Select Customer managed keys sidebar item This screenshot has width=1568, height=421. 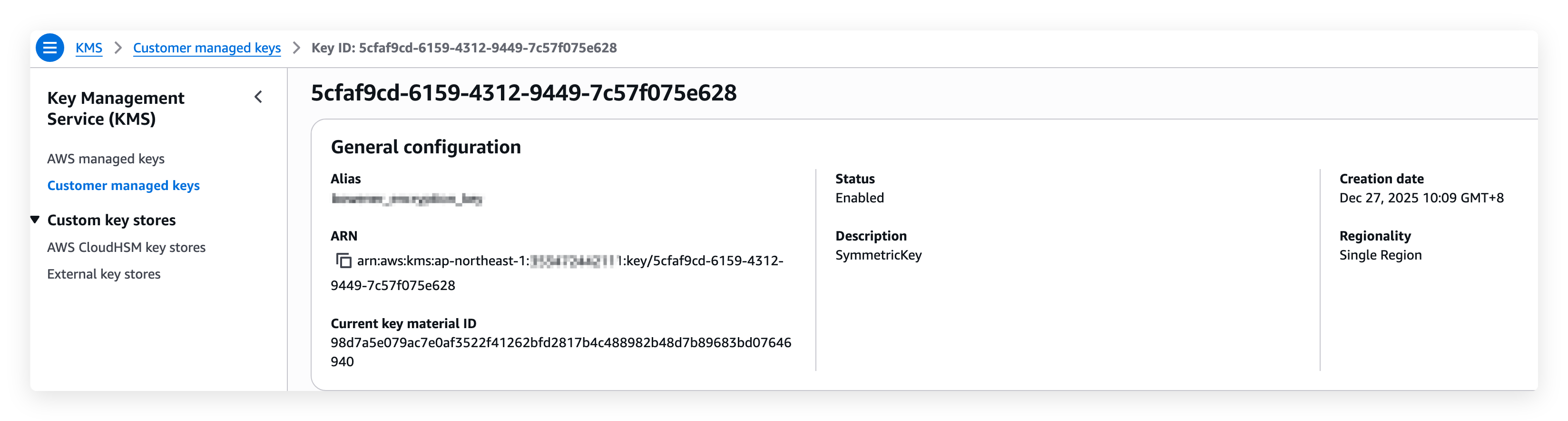tap(124, 185)
